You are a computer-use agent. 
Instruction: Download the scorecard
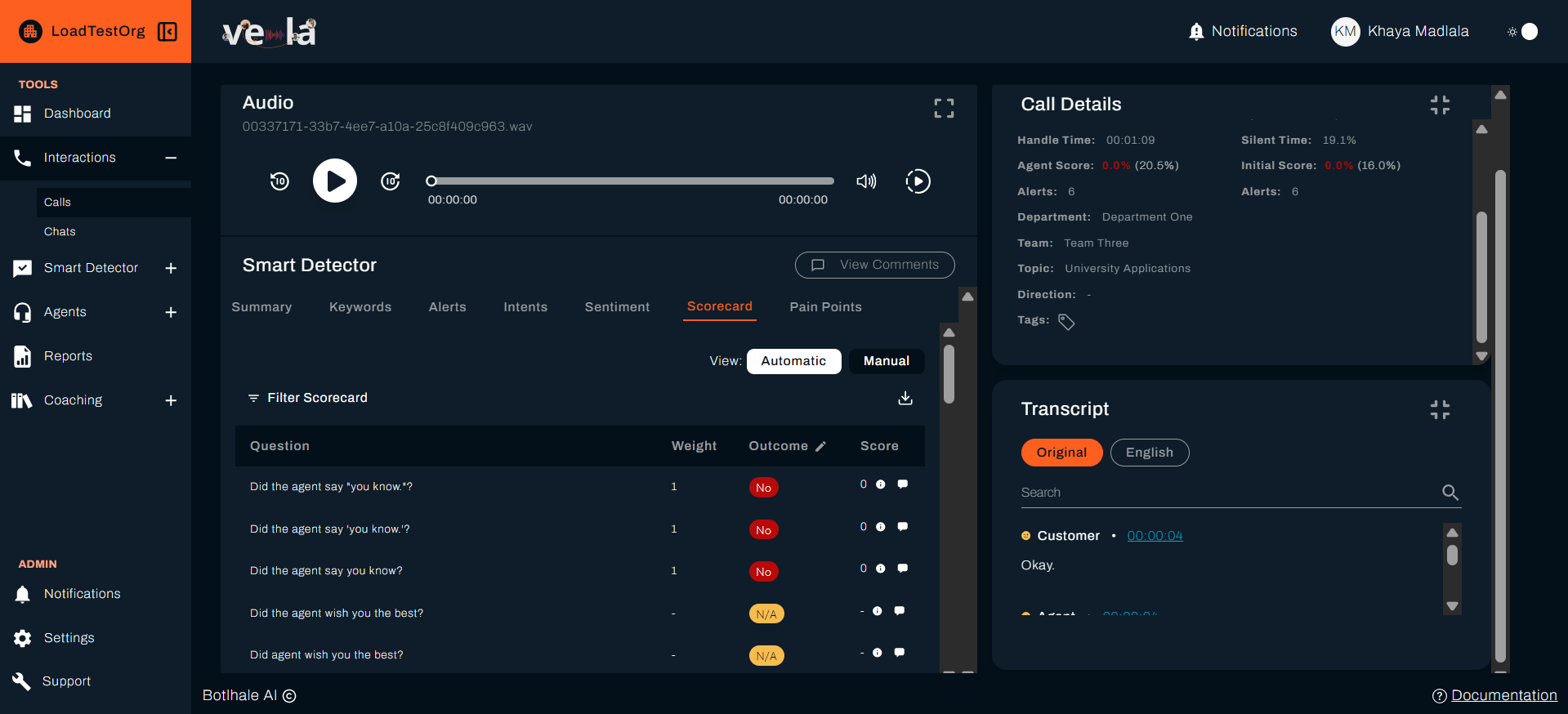905,398
